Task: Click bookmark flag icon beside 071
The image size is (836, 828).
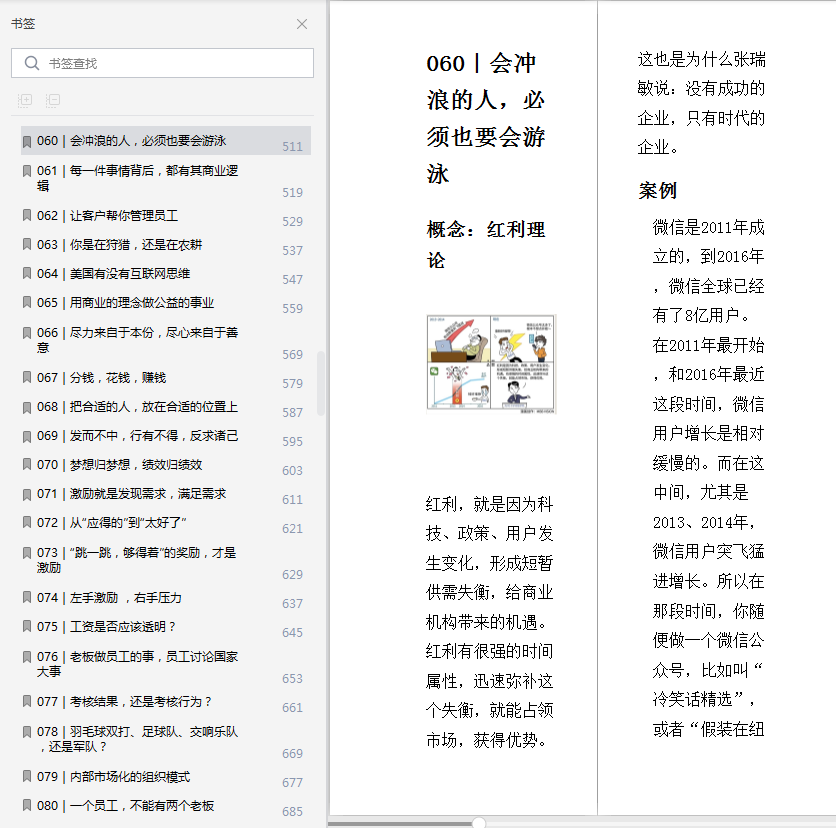Action: pyautogui.click(x=27, y=494)
